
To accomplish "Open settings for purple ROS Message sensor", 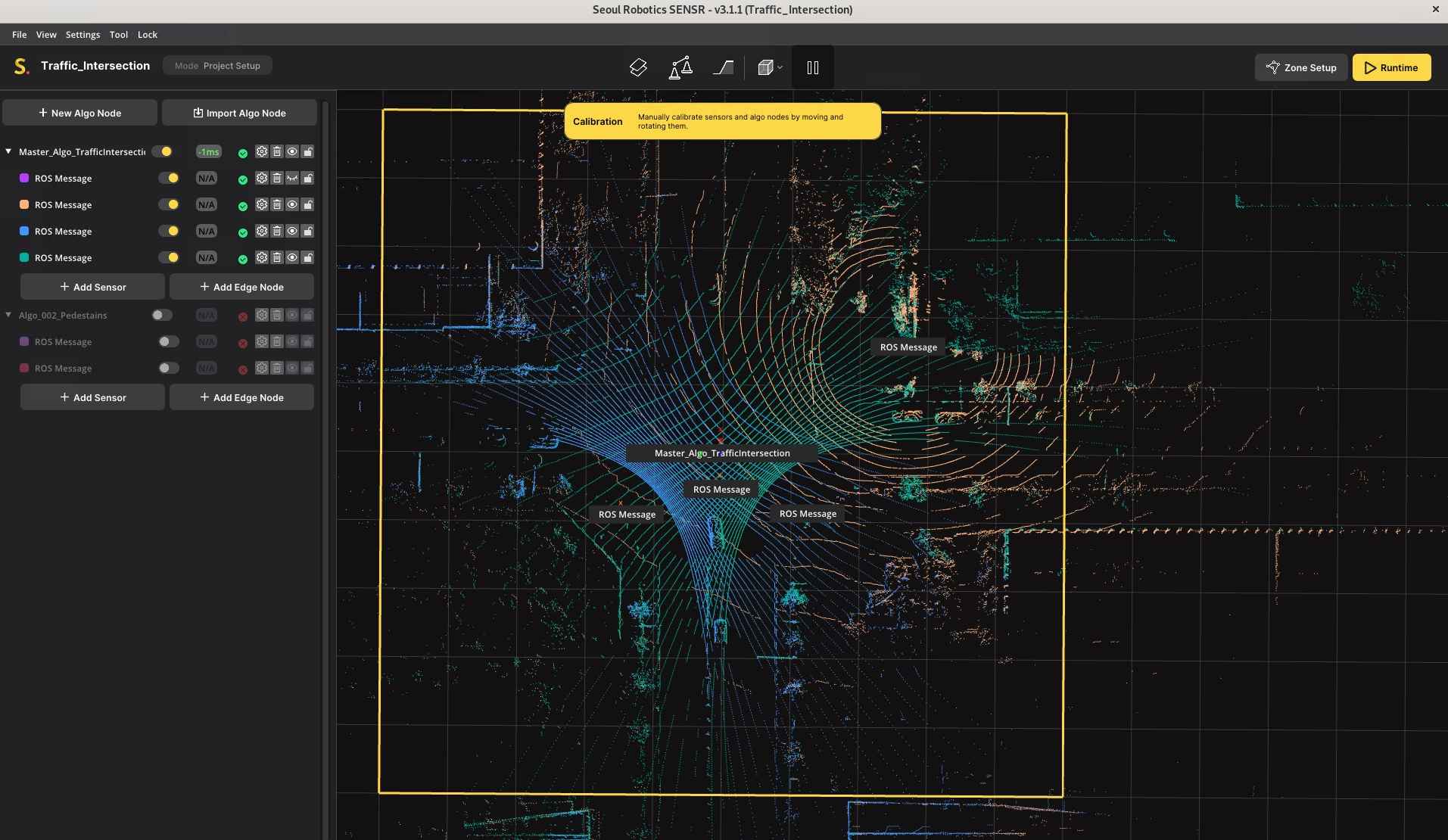I will (x=261, y=178).
